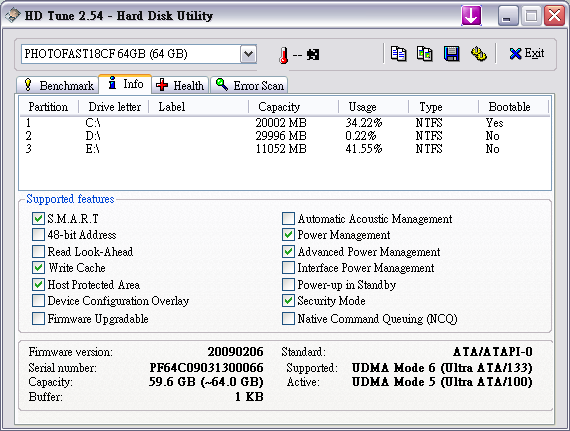Image resolution: width=570 pixels, height=431 pixels.
Task: Switch to the Benchmark tab
Action: (x=58, y=85)
